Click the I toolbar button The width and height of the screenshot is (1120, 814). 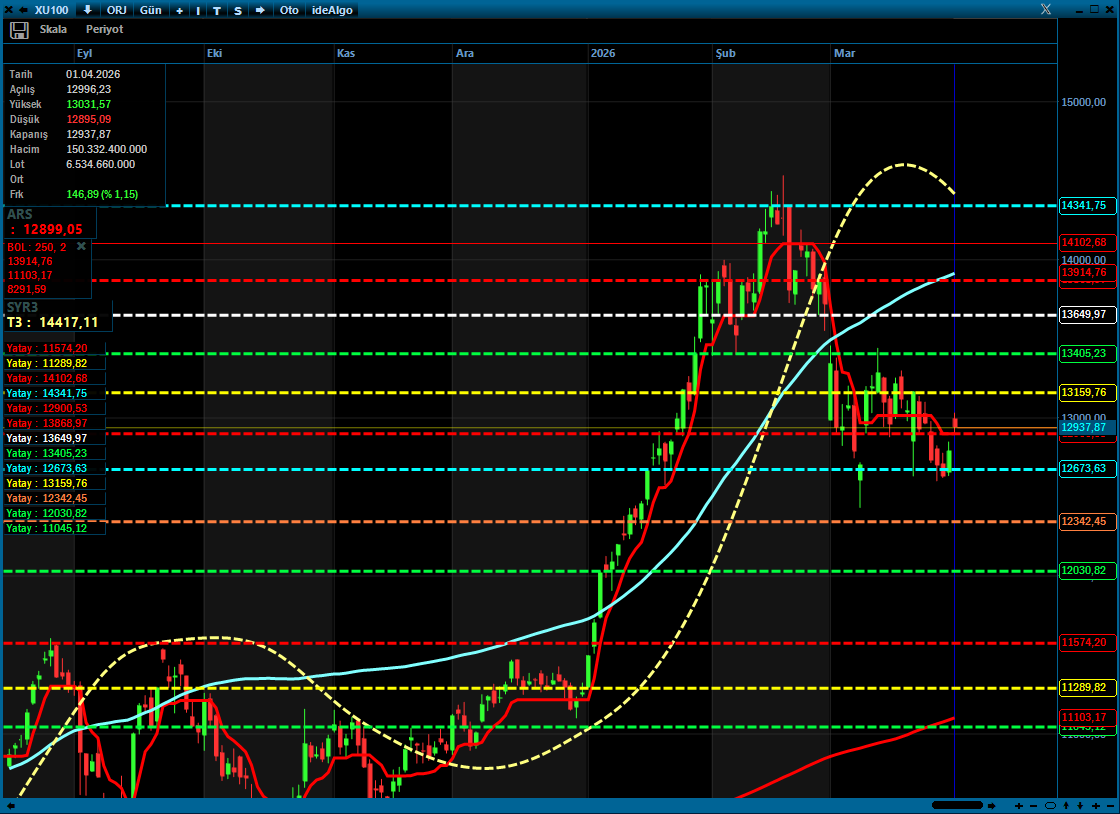click(x=198, y=10)
